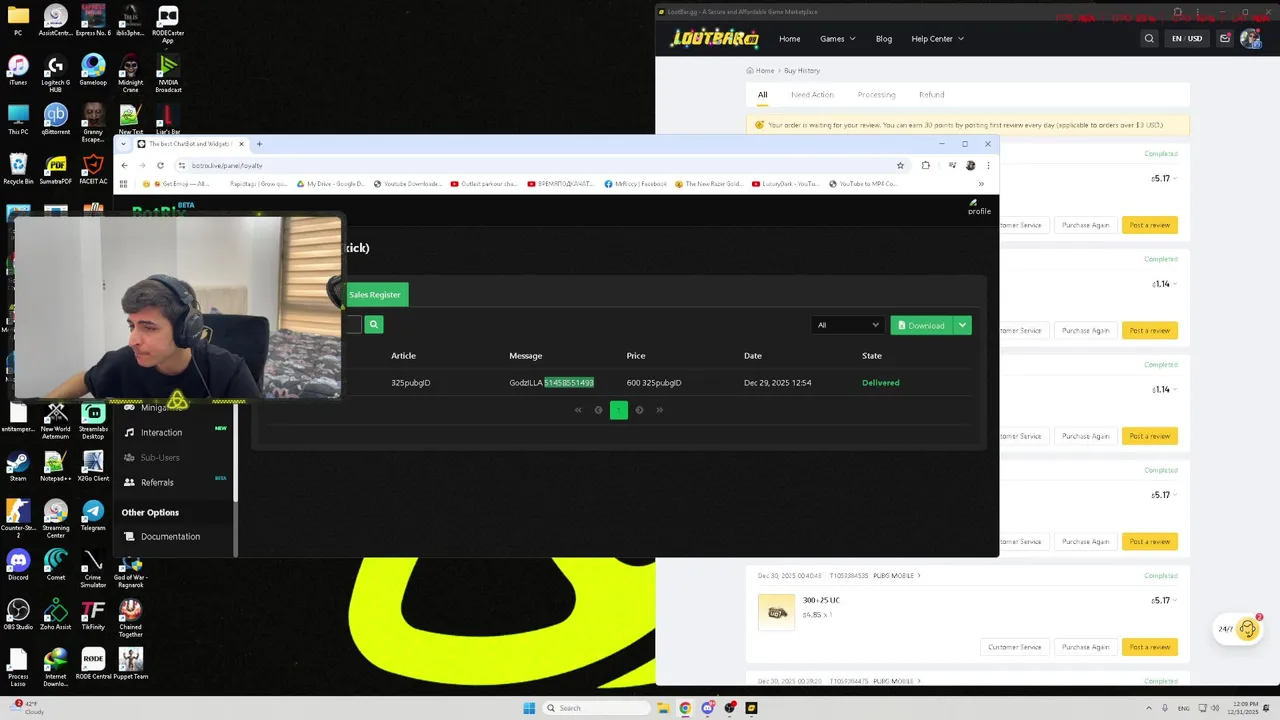
Task: Open the OBS Studio desktop shortcut
Action: [x=18, y=613]
